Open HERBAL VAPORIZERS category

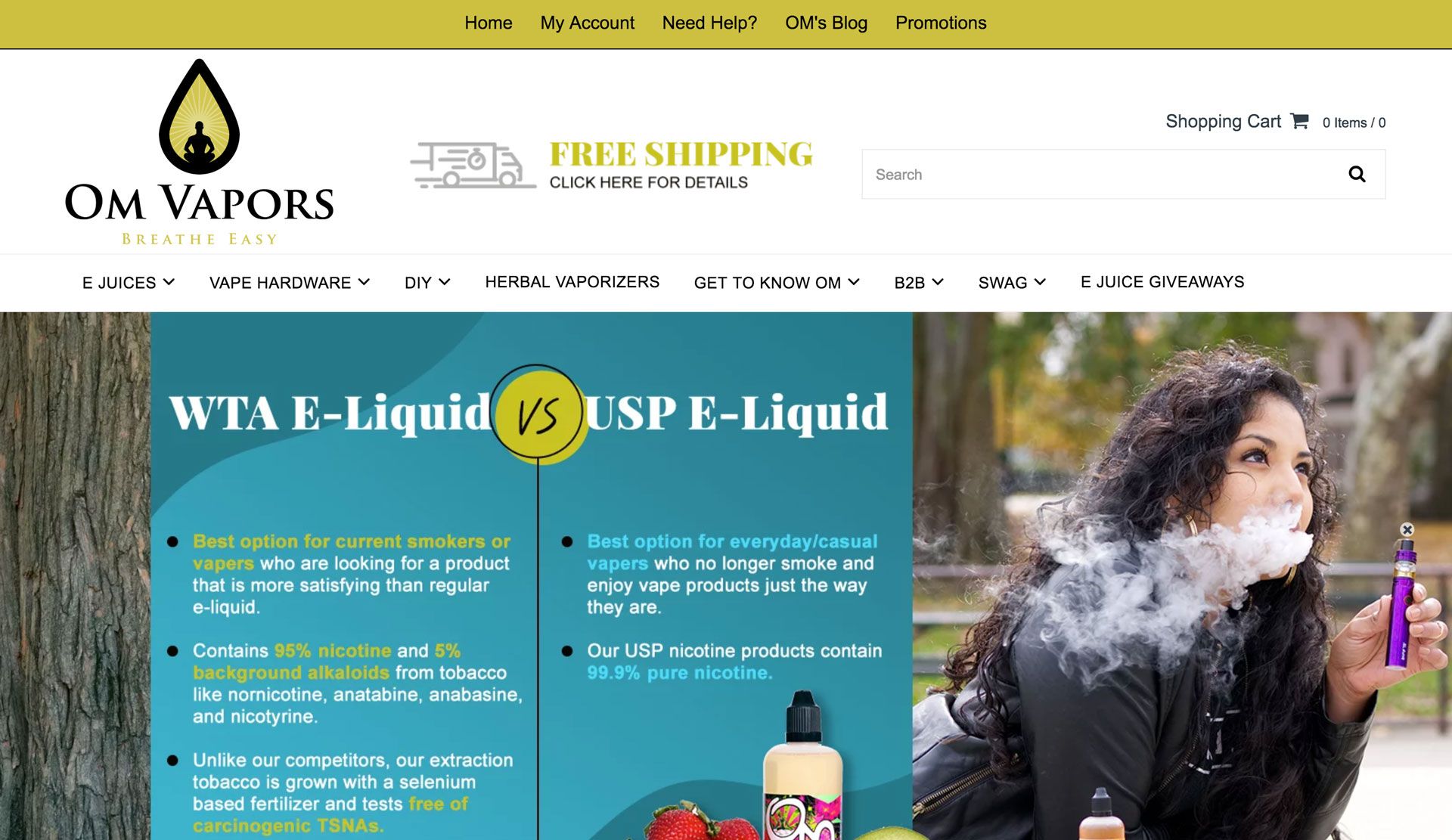(572, 282)
